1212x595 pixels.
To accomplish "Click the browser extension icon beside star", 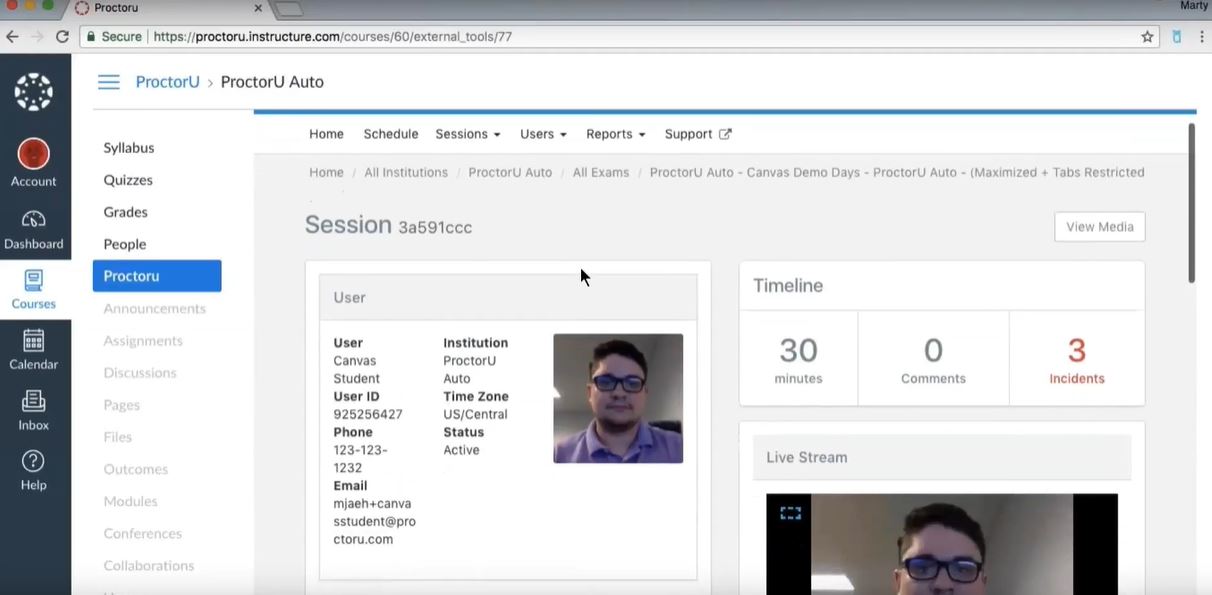I will [1176, 36].
